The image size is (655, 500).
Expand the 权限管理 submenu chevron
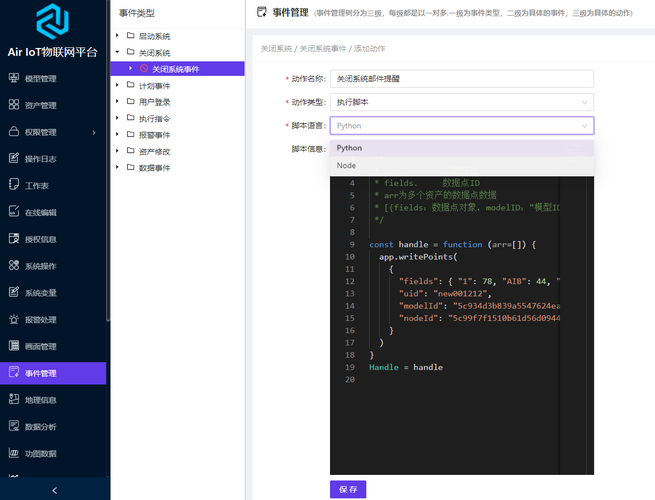point(94,132)
